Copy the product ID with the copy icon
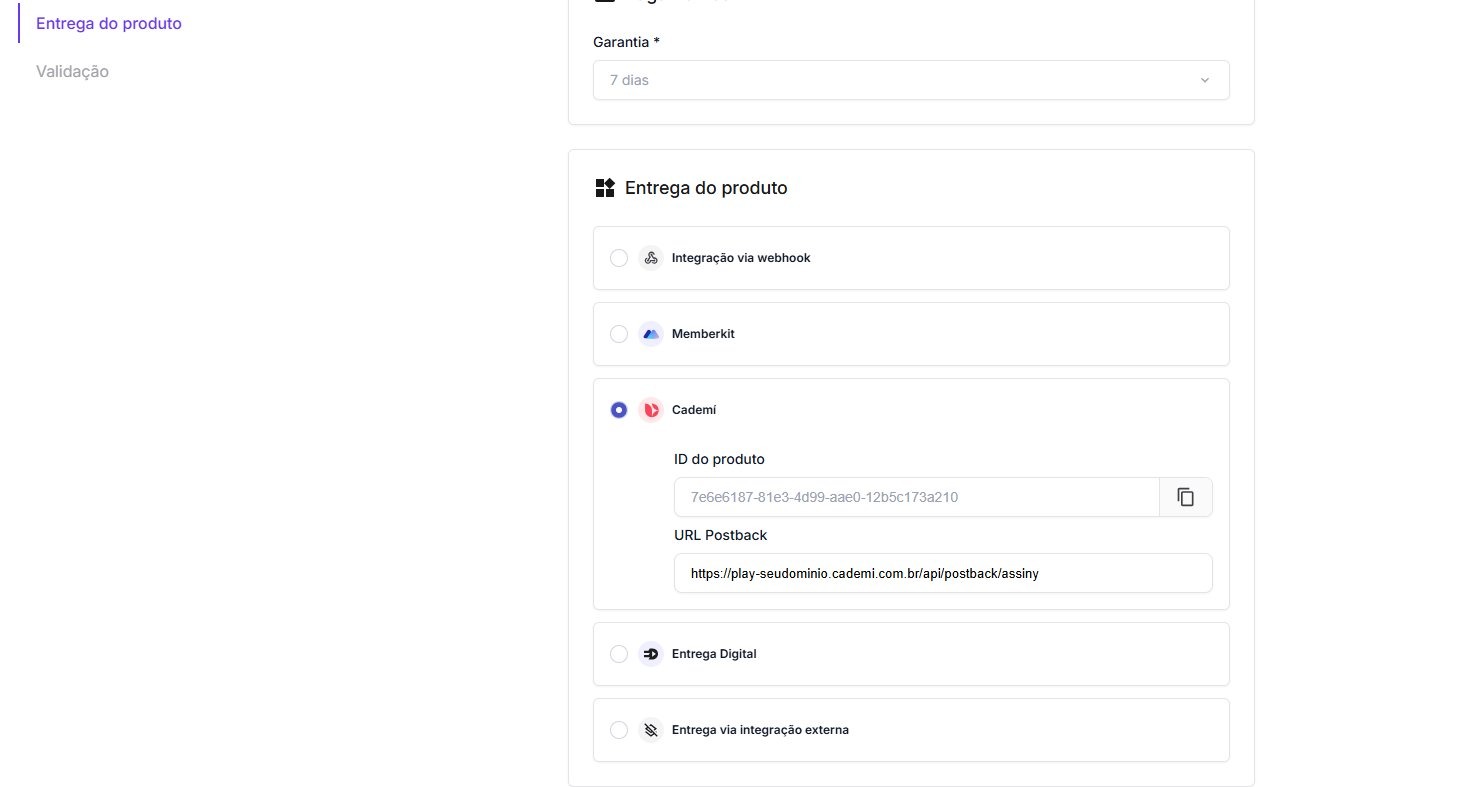Image resolution: width=1464 pixels, height=787 pixels. pyautogui.click(x=1186, y=497)
